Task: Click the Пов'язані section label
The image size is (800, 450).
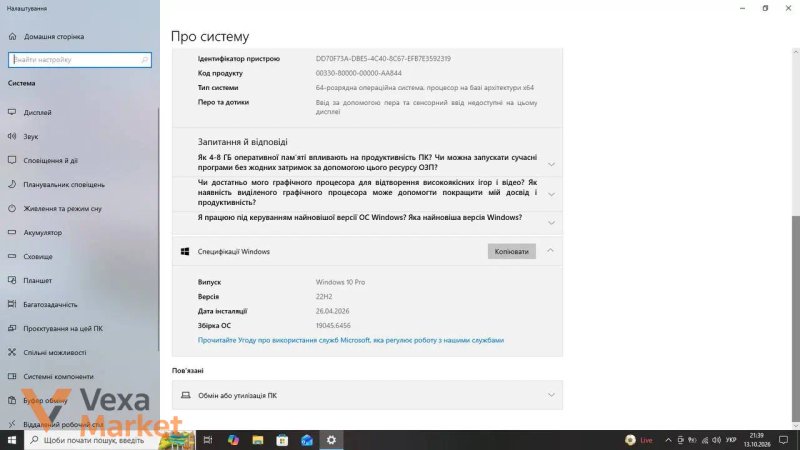Action: point(187,370)
